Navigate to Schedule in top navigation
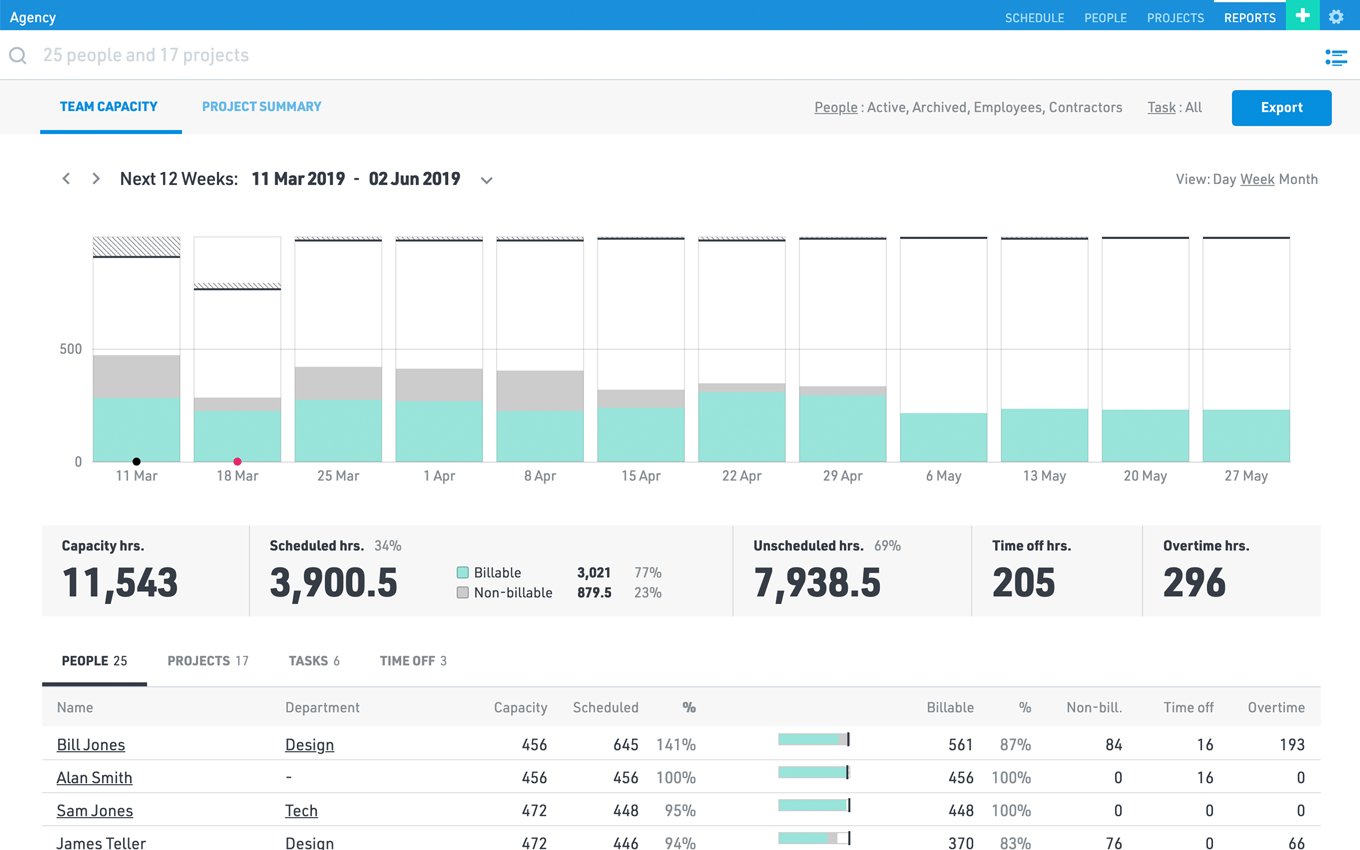The image size is (1360, 850). 1034,17
